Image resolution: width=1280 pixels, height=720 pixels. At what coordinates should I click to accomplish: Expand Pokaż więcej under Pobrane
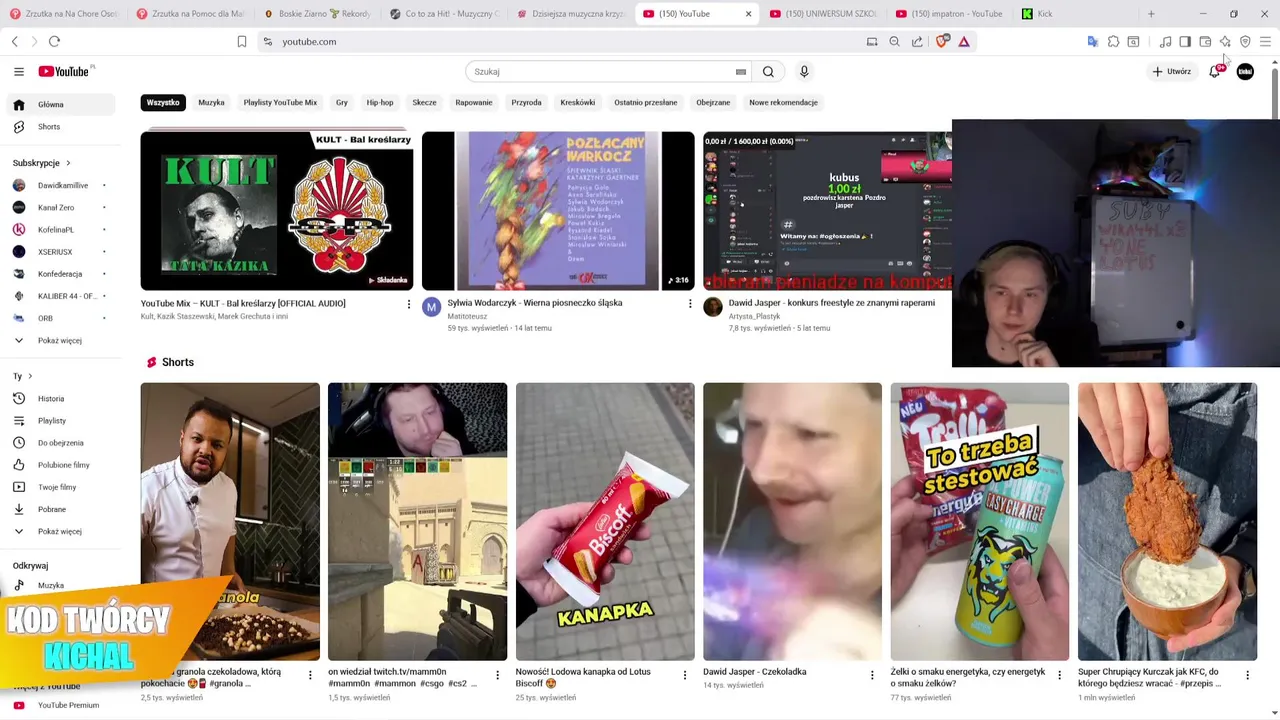(60, 531)
